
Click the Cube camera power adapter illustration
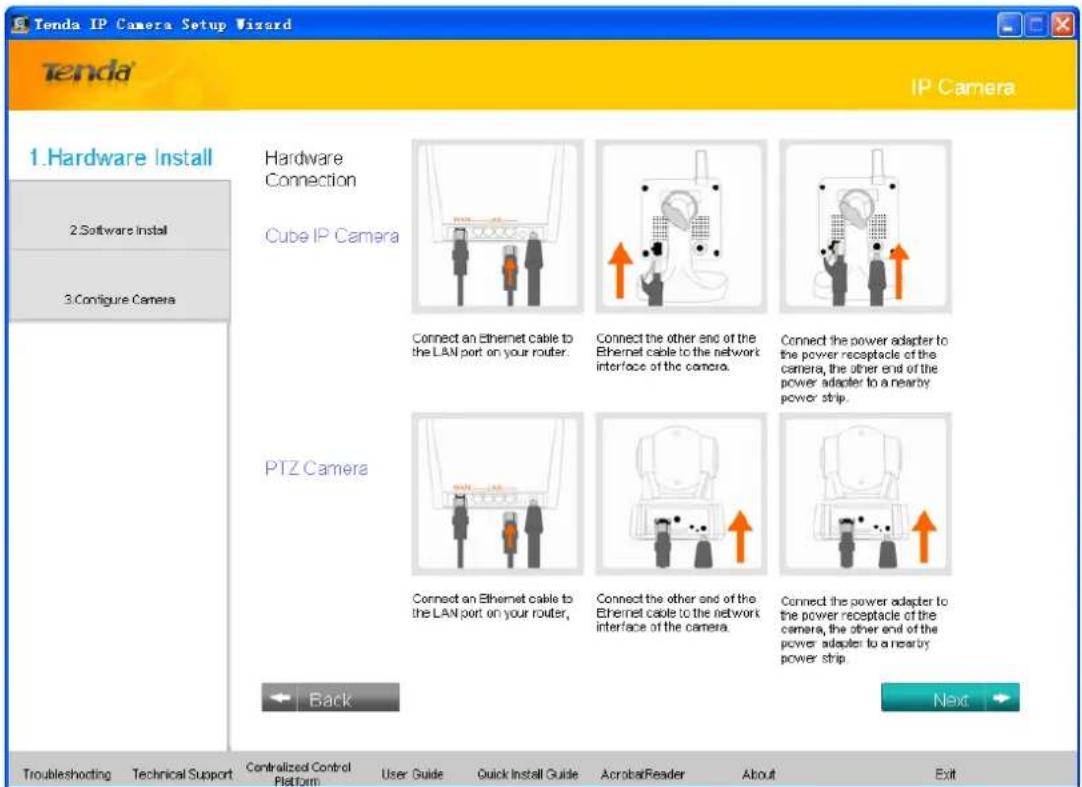865,226
